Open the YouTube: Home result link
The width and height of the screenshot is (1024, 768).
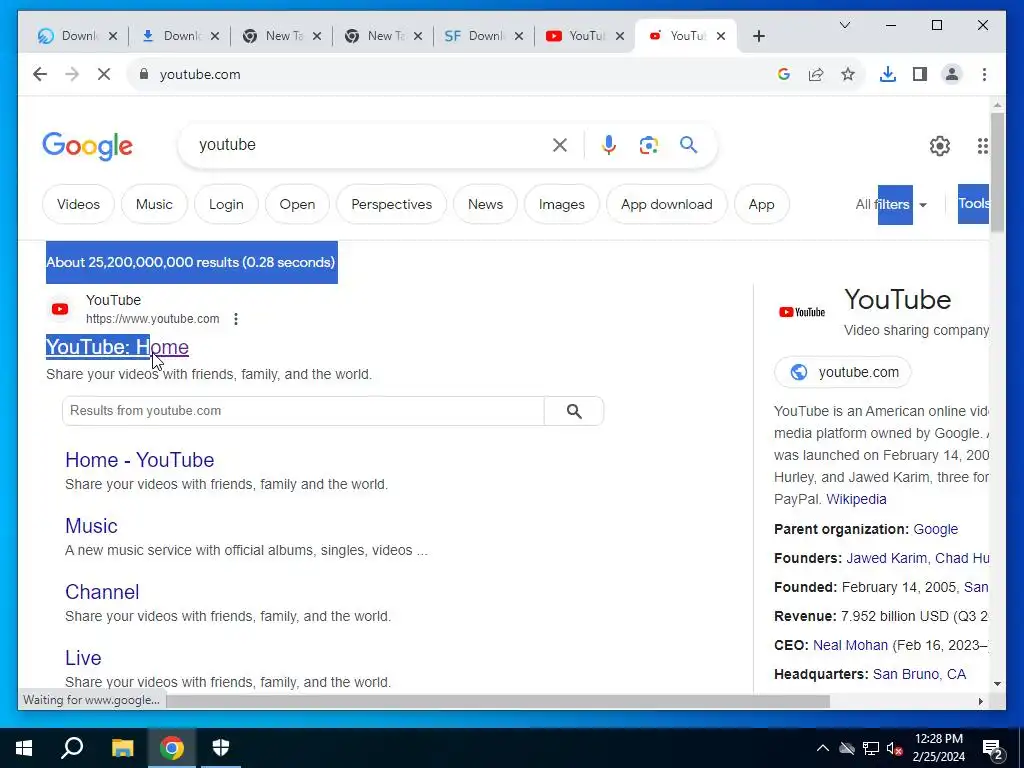point(118,347)
